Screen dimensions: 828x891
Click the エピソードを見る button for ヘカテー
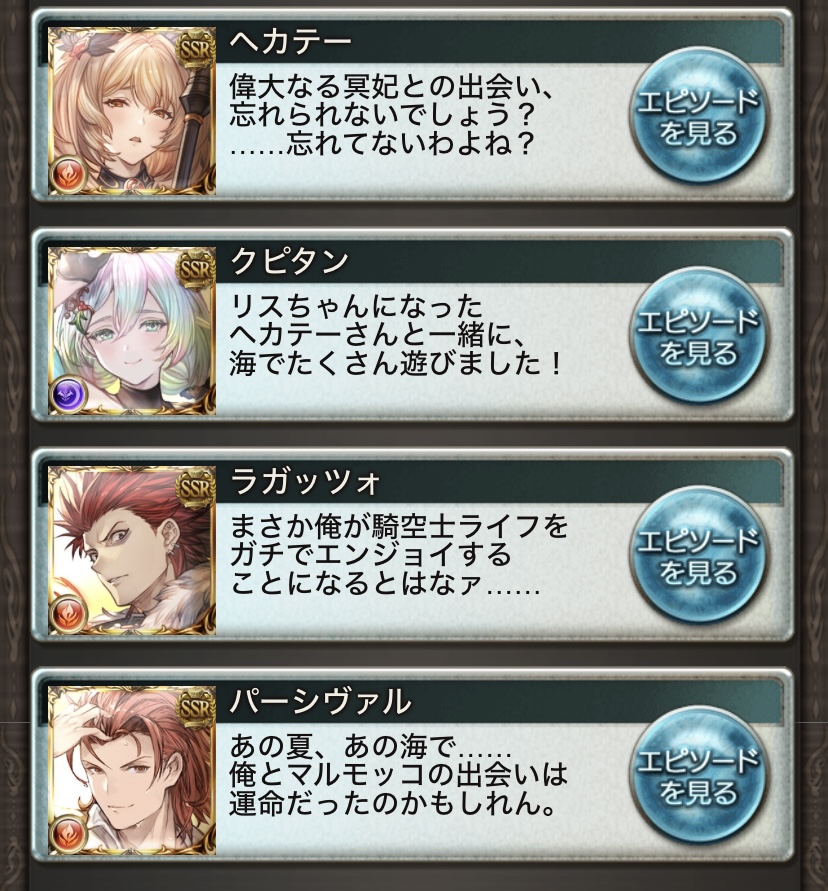[698, 117]
